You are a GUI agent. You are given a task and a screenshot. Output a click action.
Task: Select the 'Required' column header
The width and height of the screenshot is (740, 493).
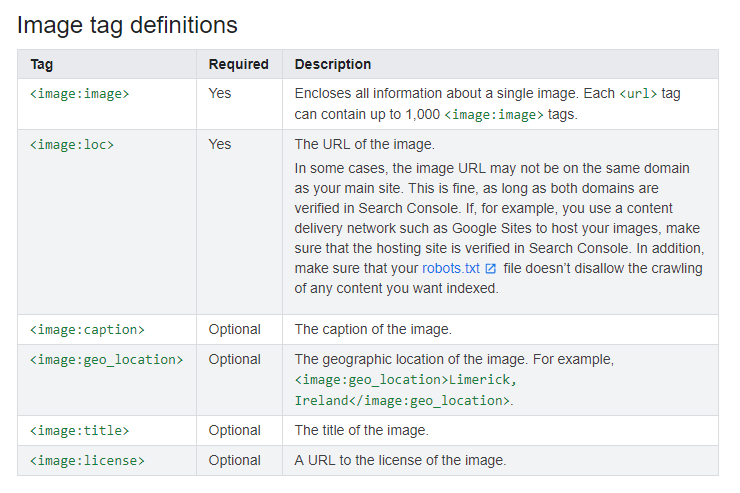pyautogui.click(x=238, y=64)
